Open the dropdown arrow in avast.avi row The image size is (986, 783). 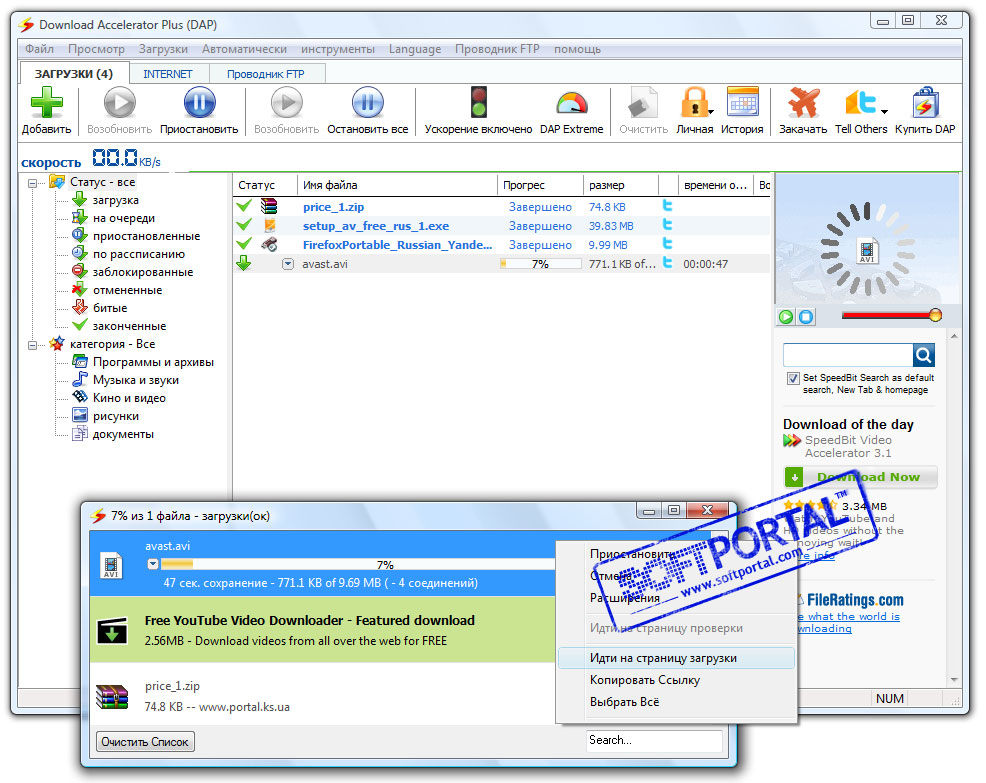pyautogui.click(x=287, y=264)
